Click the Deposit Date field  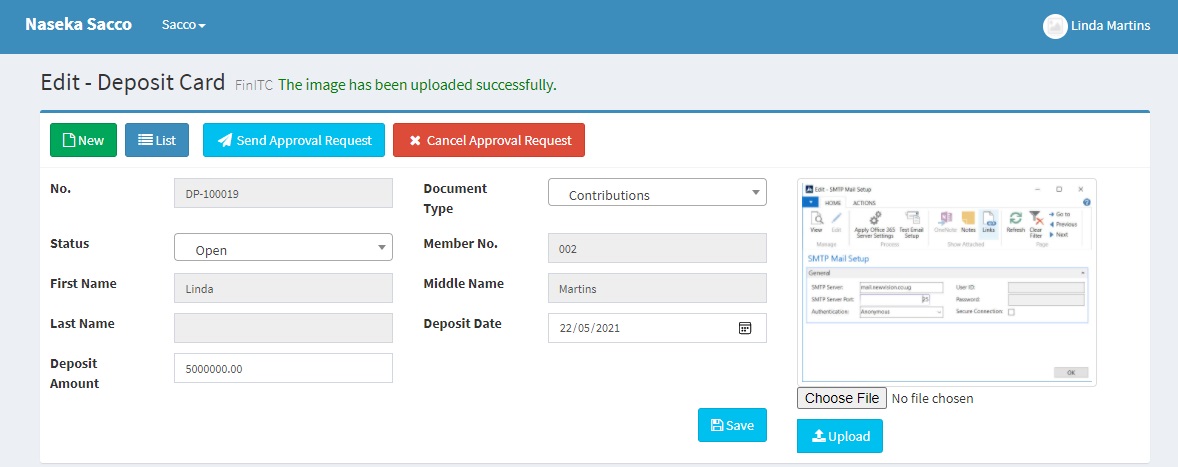640,328
